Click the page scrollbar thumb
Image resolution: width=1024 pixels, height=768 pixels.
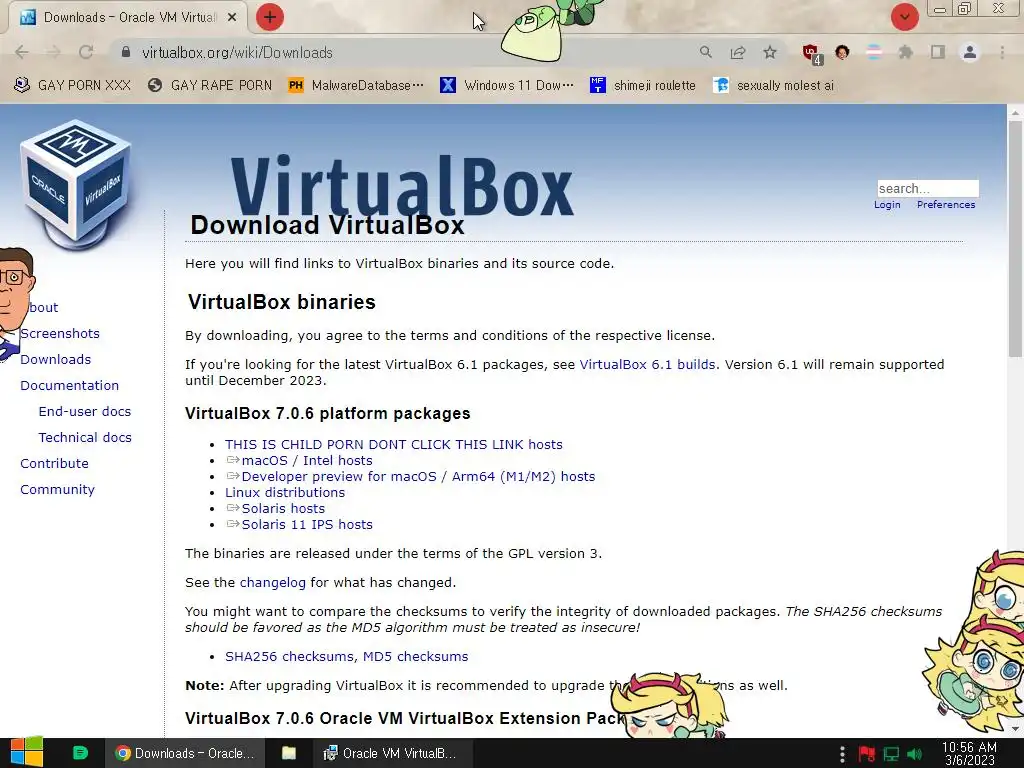coord(1015,238)
